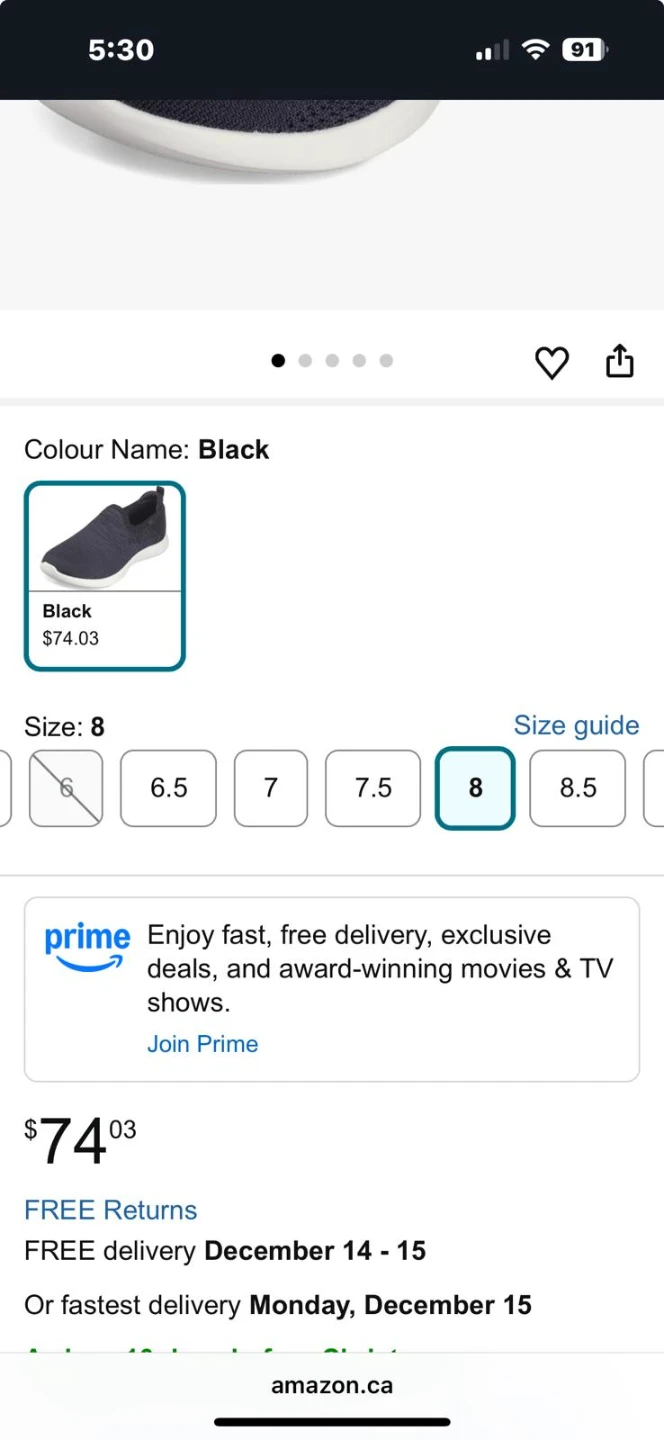The height and width of the screenshot is (1440, 664).
Task: Tap the shoe product image
Action: click(250, 140)
